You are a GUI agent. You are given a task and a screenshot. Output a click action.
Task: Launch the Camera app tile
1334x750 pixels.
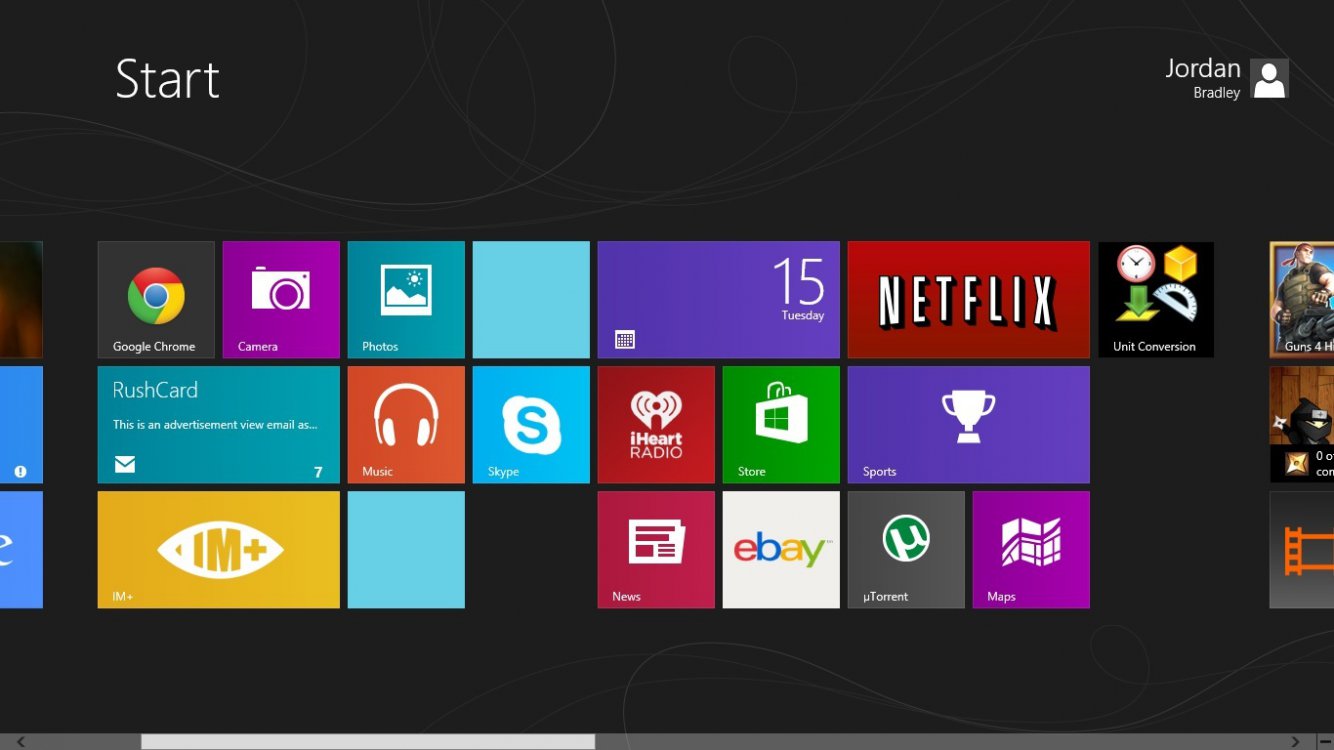pos(281,299)
